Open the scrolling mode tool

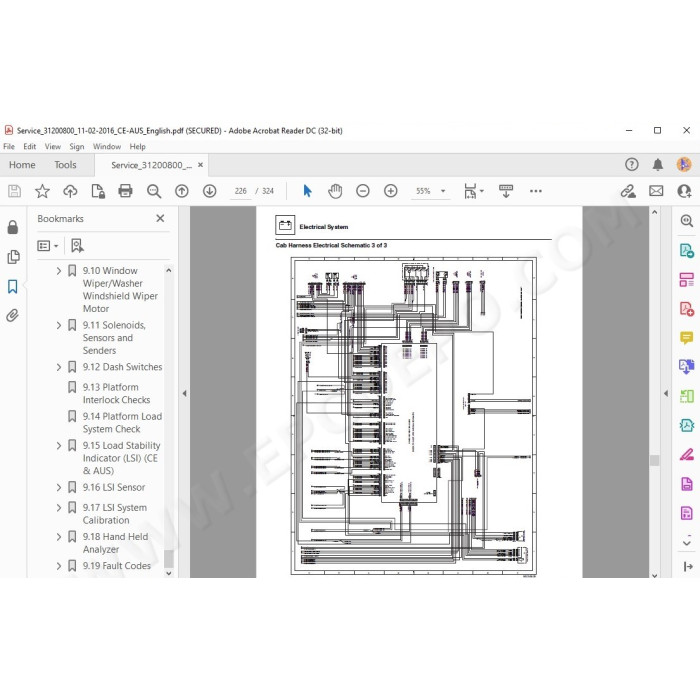point(506,191)
